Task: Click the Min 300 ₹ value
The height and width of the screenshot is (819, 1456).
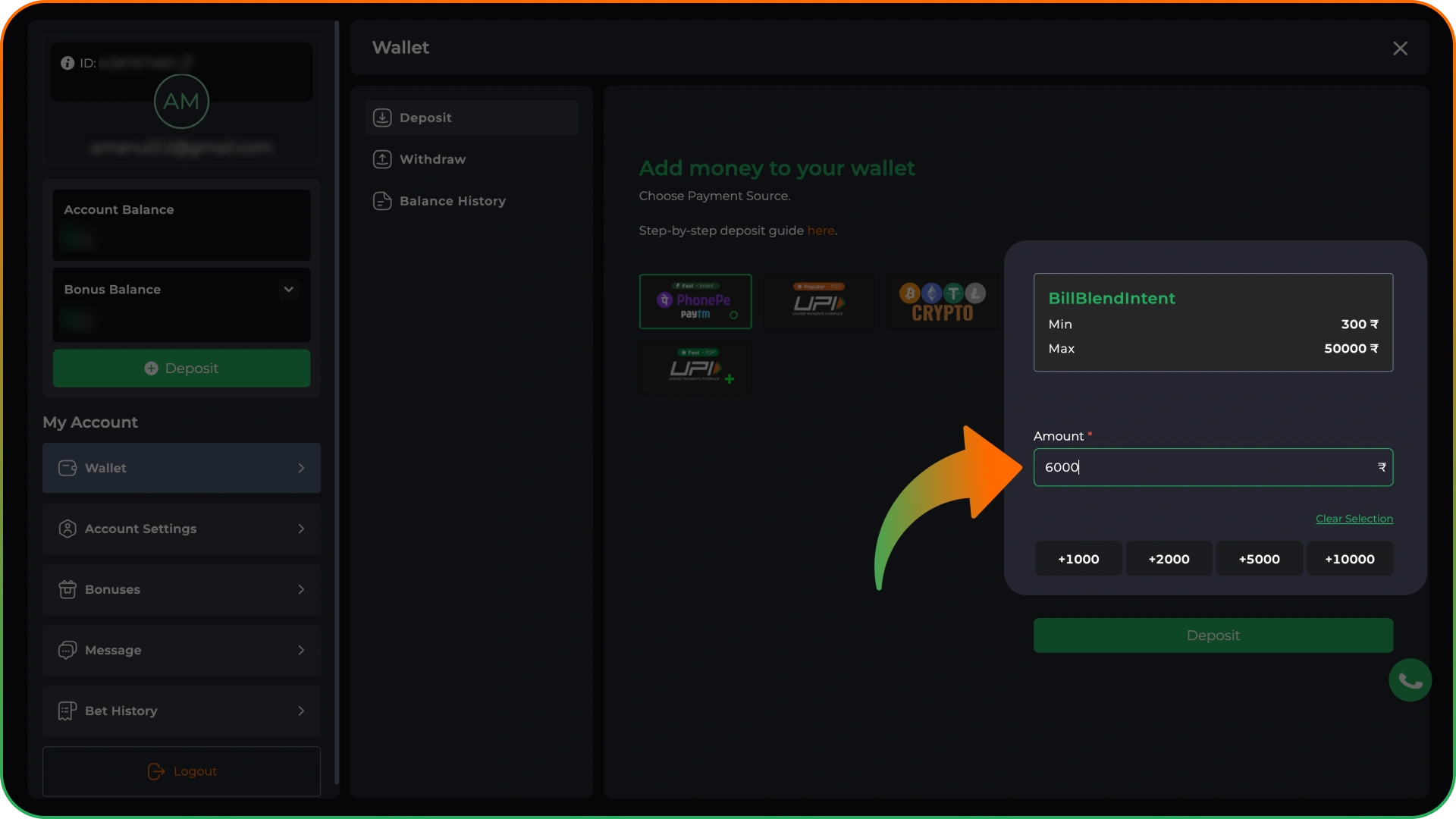Action: [1360, 325]
